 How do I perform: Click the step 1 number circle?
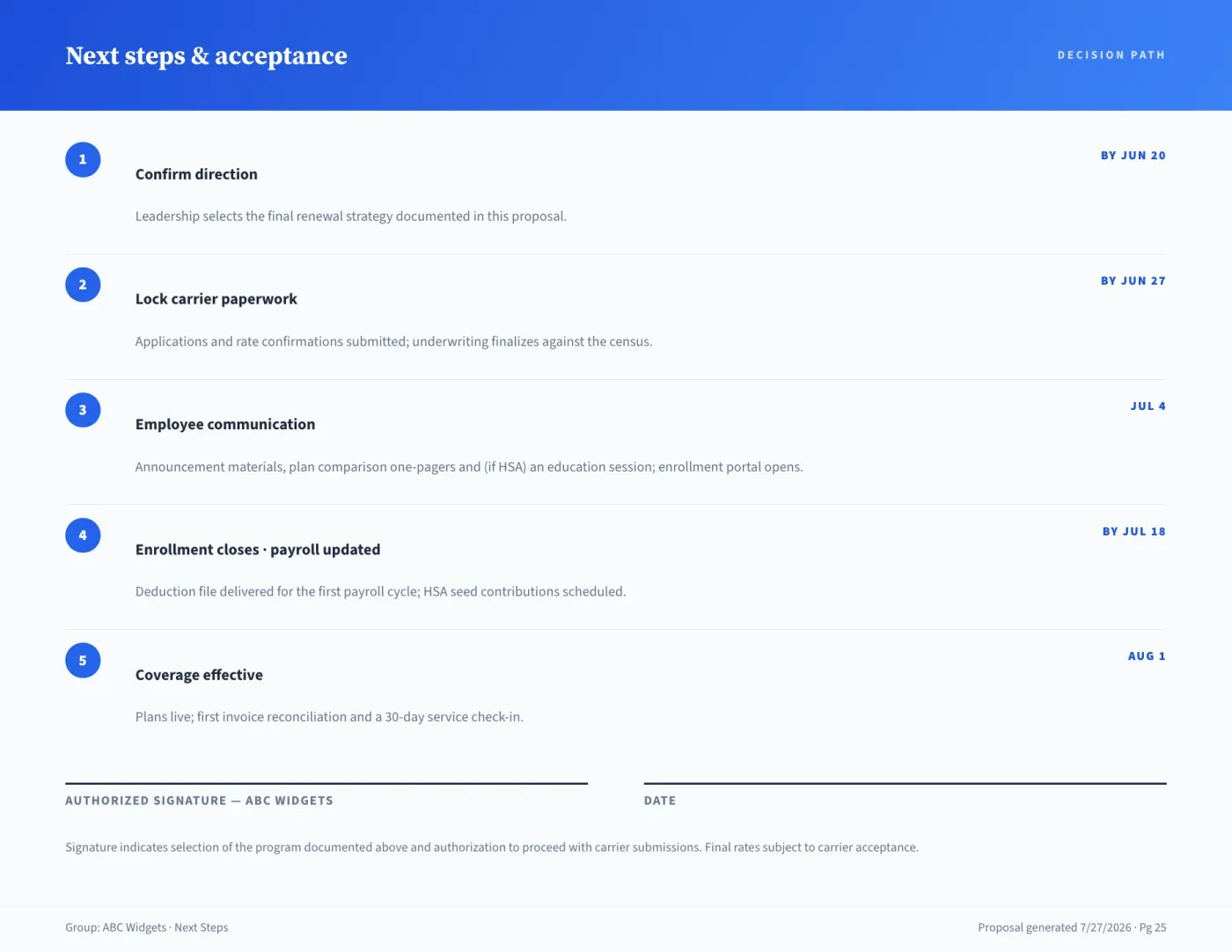[x=83, y=159]
